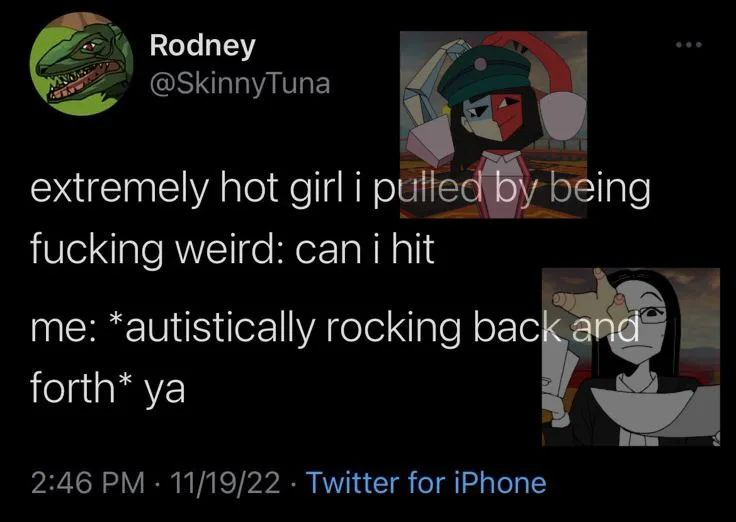Select the text "can i hit"
The image size is (736, 522).
click(365, 249)
